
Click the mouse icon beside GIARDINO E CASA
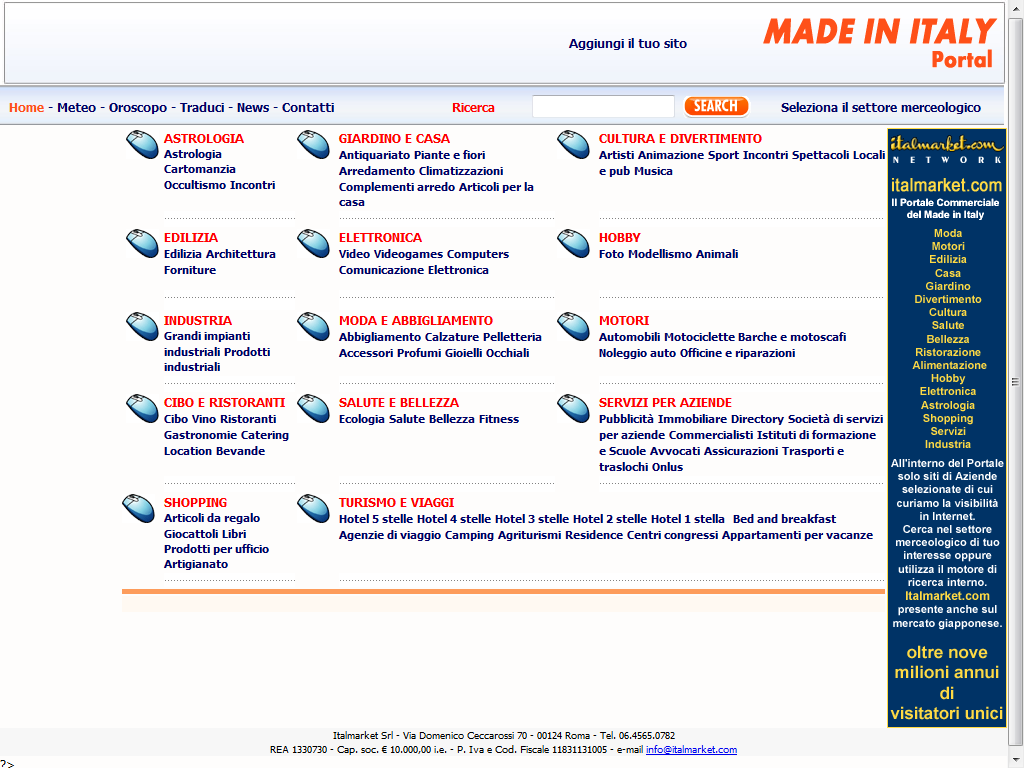tap(313, 144)
